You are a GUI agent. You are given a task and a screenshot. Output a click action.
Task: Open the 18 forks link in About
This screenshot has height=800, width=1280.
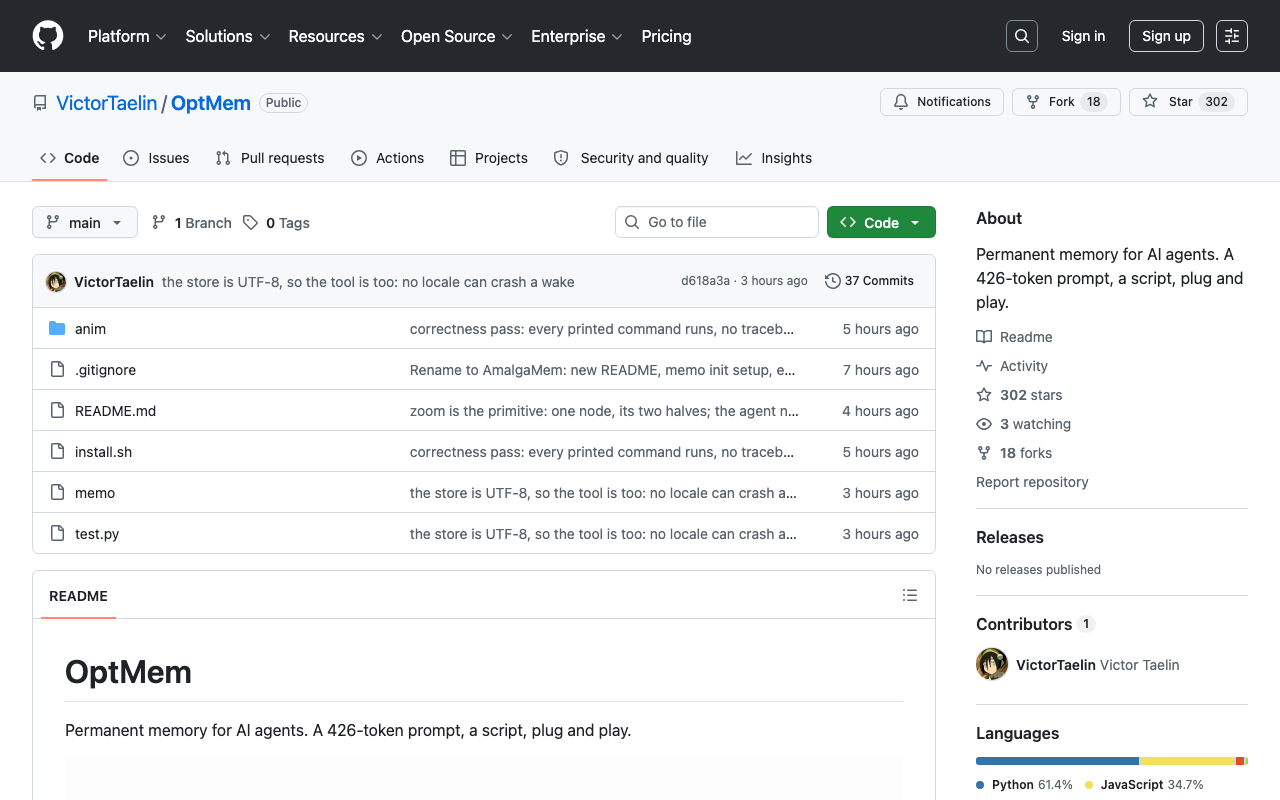click(x=1014, y=453)
